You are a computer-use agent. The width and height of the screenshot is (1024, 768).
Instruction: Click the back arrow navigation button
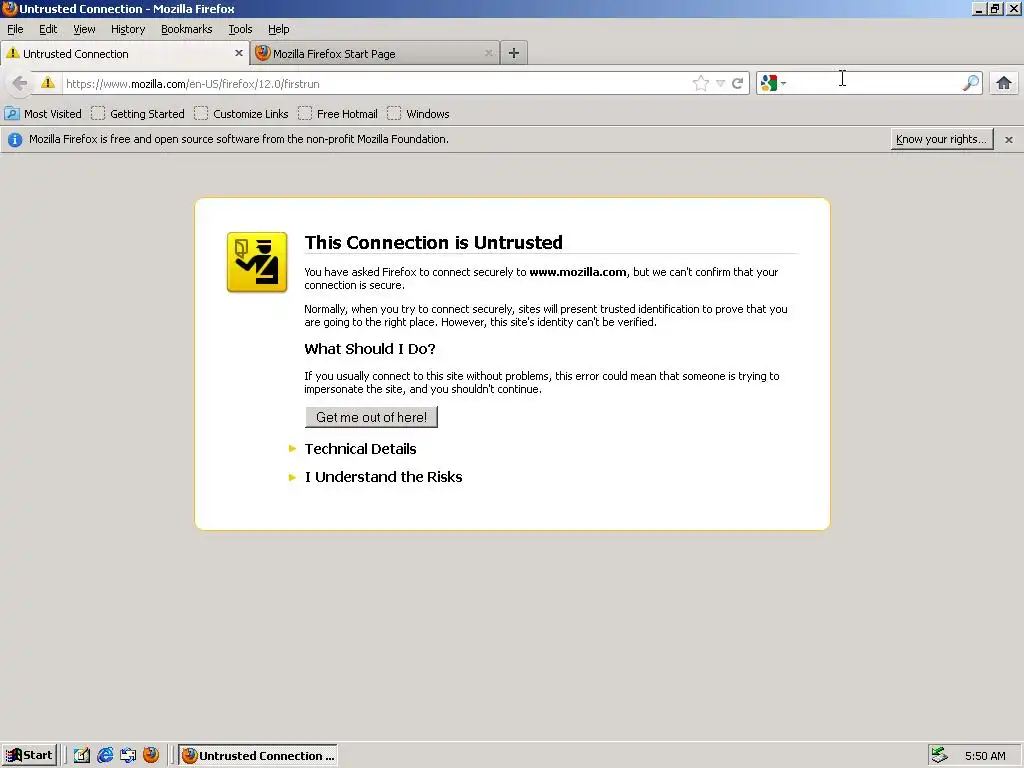pyautogui.click(x=20, y=84)
